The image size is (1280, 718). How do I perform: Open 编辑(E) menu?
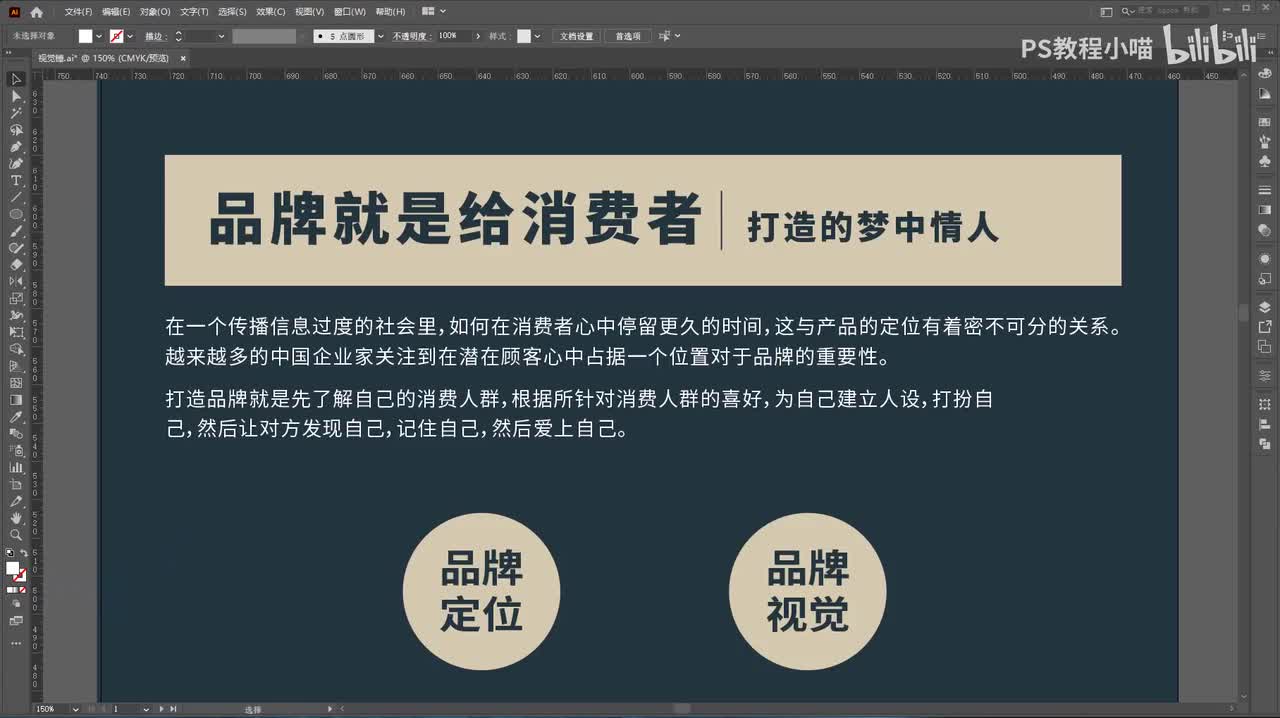(x=115, y=12)
